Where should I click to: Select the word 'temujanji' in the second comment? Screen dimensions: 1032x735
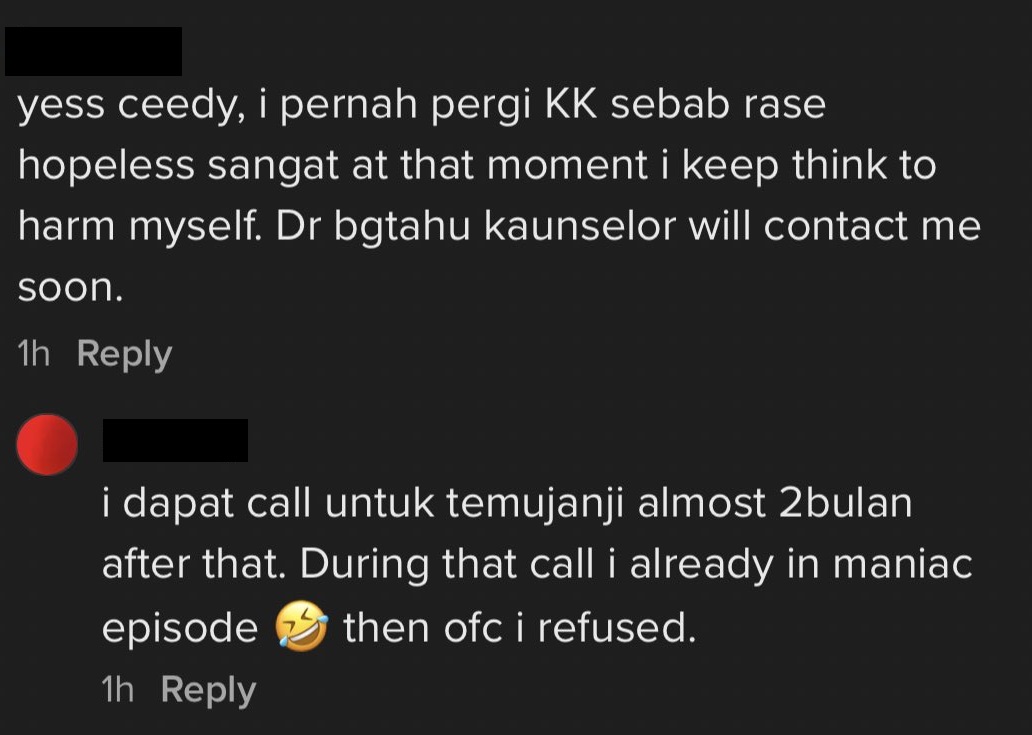pyautogui.click(x=534, y=505)
